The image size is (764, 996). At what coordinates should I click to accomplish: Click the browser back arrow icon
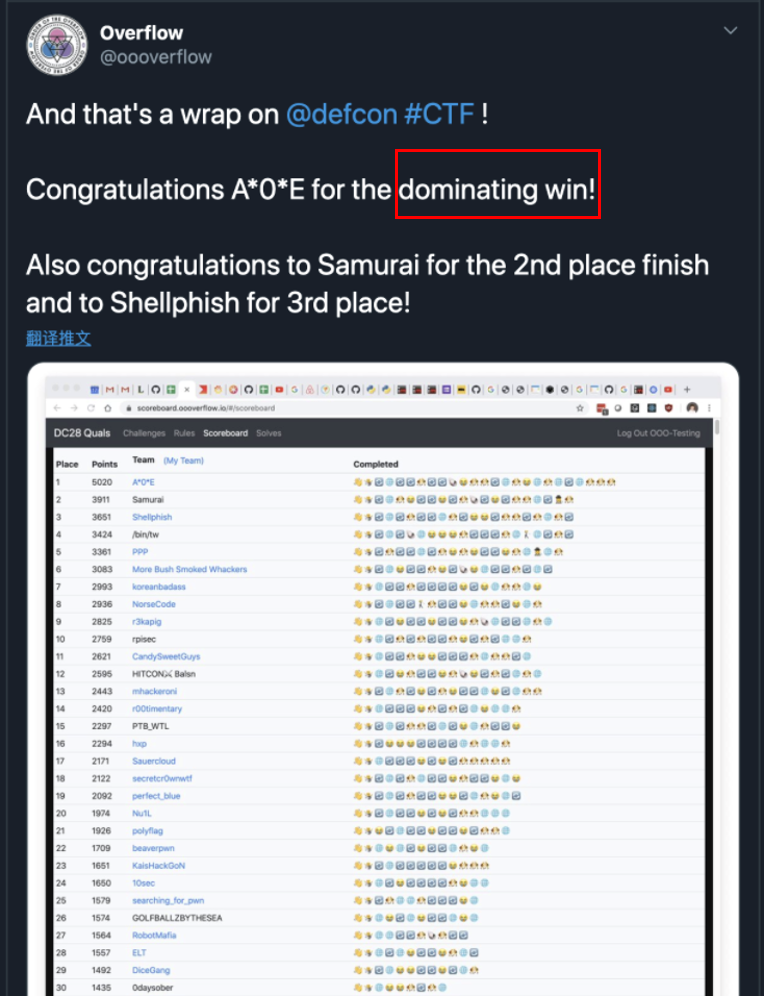[x=56, y=409]
